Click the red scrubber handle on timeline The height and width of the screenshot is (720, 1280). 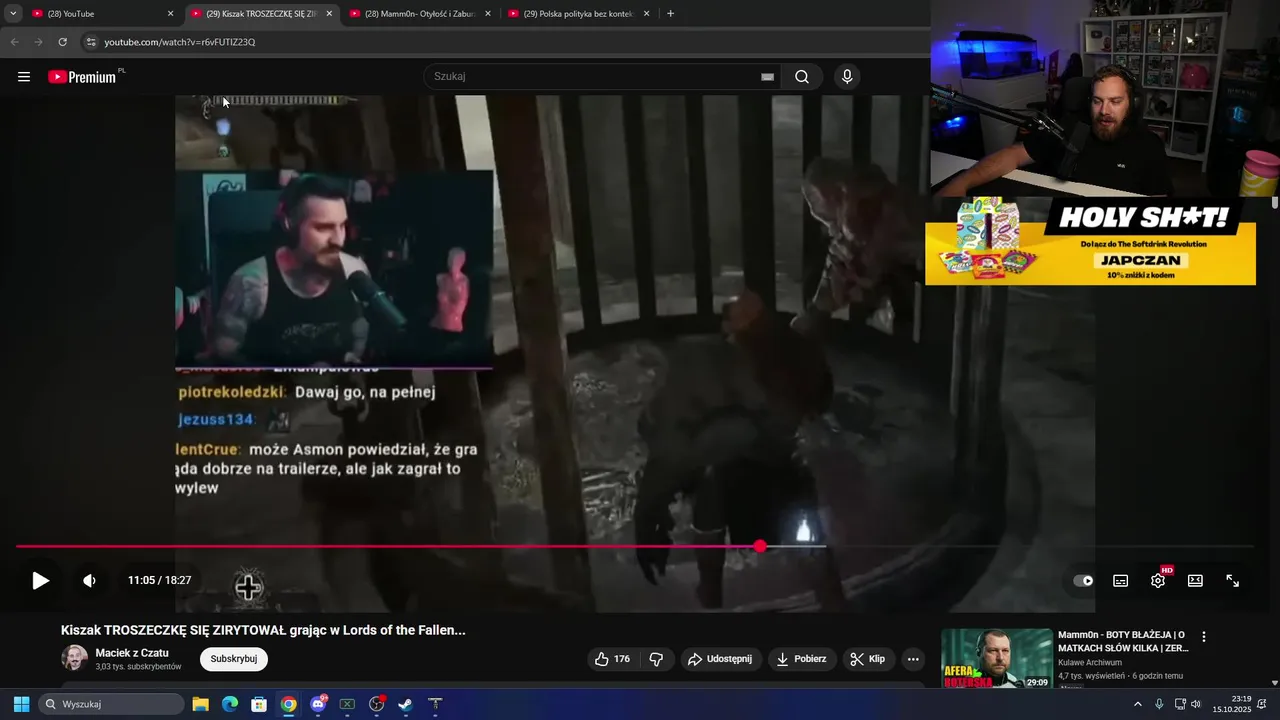coord(760,546)
